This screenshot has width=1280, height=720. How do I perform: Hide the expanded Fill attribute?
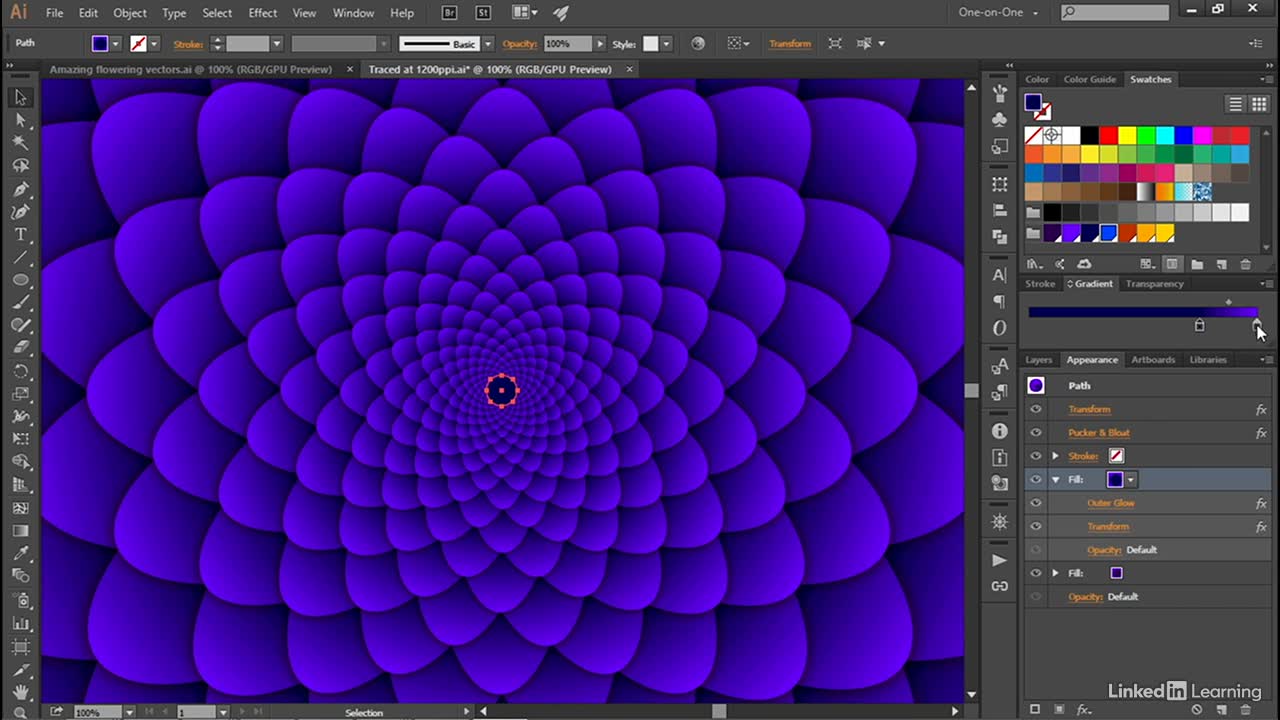pos(1036,480)
